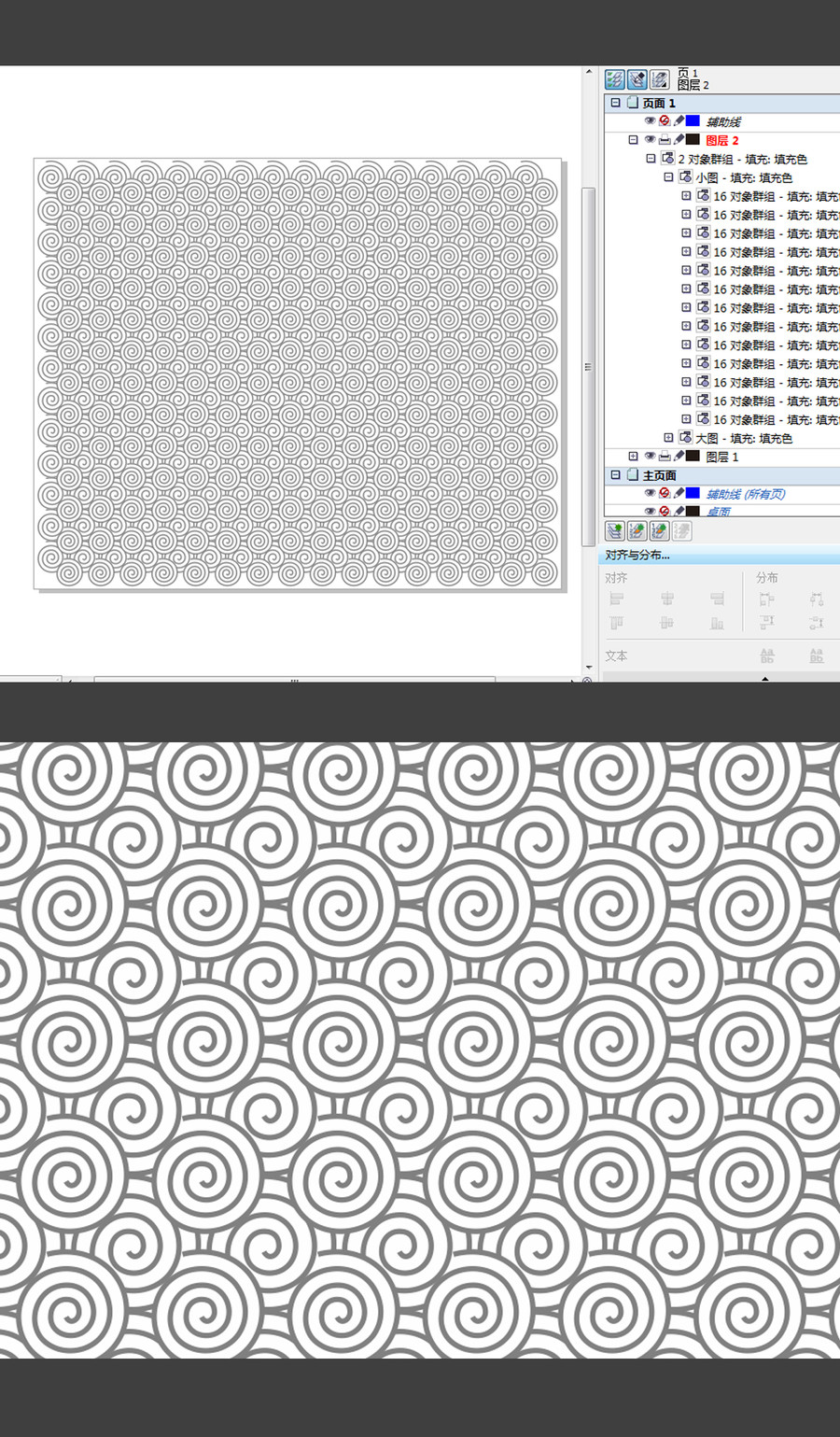Collapse the 小图 group node
This screenshot has height=1437, width=840.
coord(668,176)
